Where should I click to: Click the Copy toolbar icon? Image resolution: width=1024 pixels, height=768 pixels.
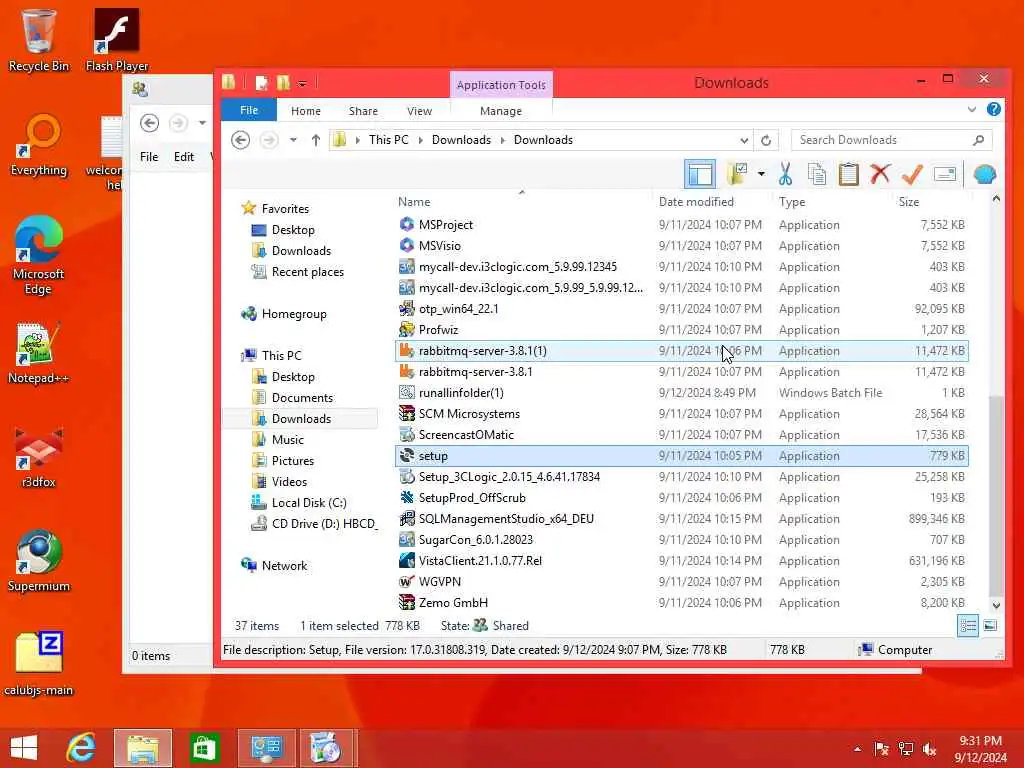tap(816, 174)
